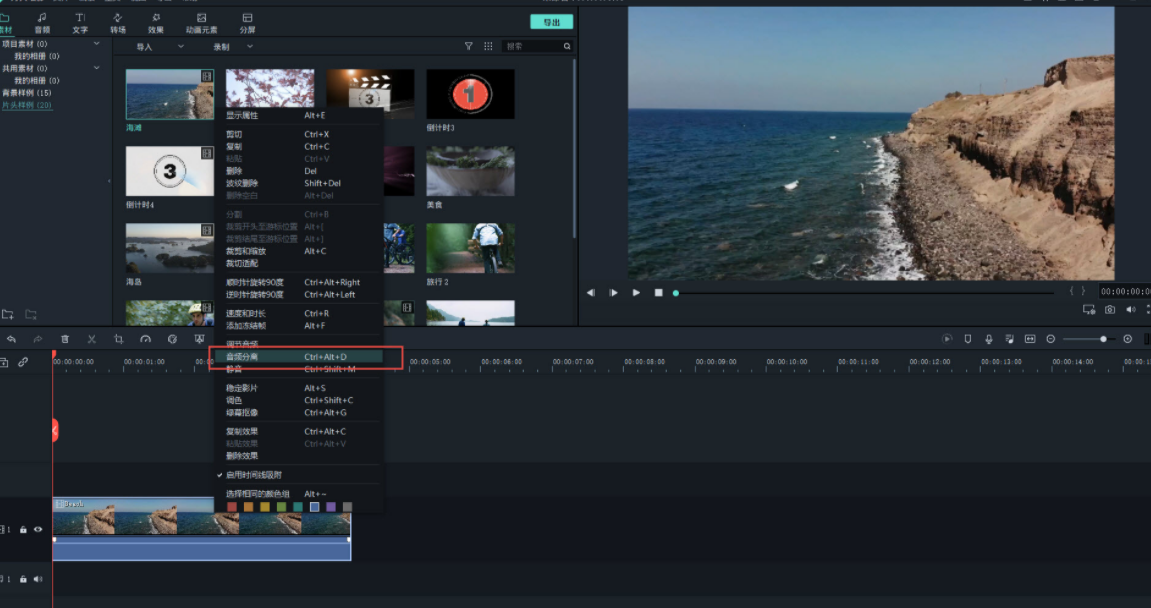Pick the purple color group swatch
1151x608 pixels.
[330, 507]
